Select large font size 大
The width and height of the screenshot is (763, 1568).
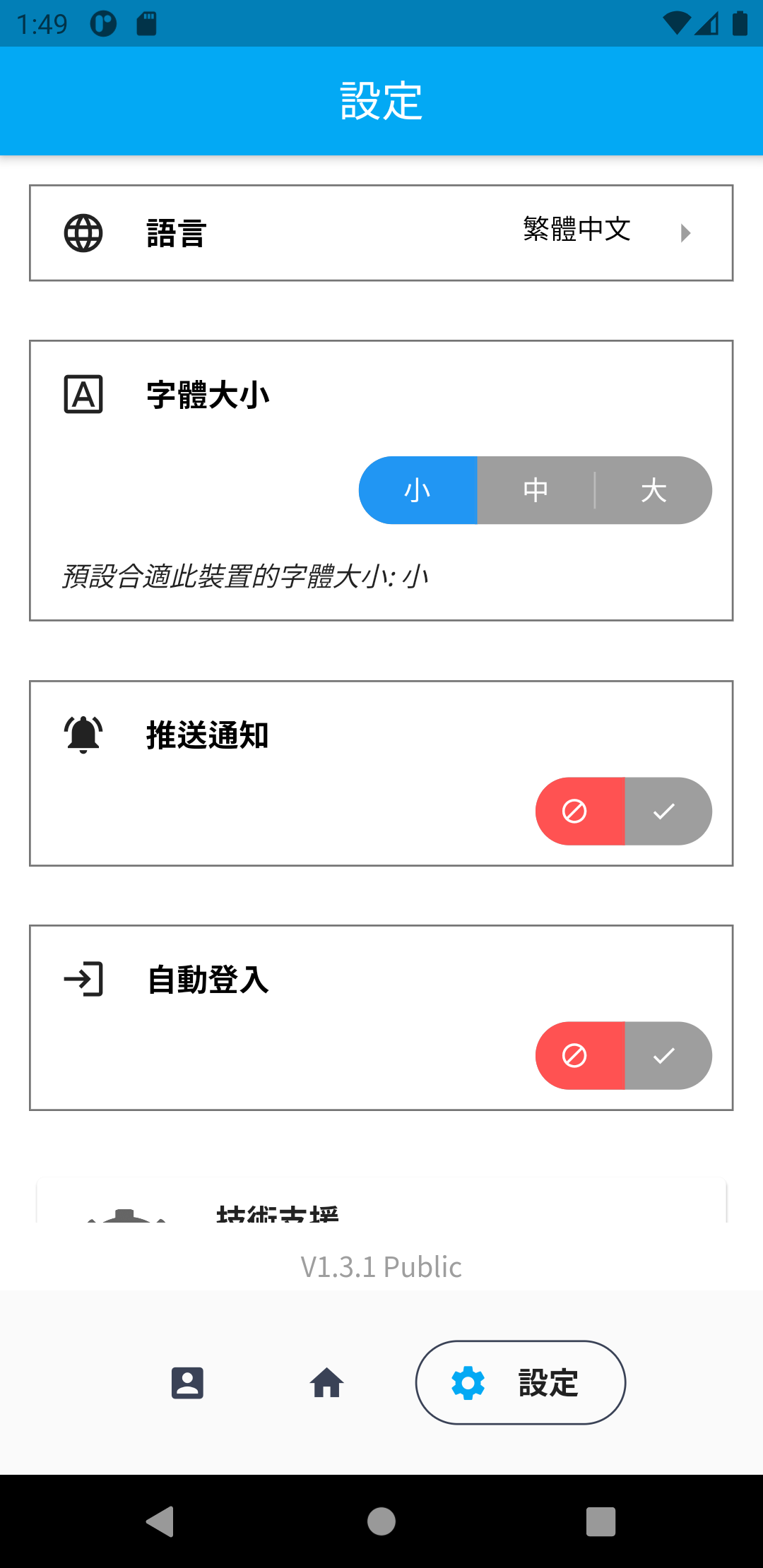(653, 490)
